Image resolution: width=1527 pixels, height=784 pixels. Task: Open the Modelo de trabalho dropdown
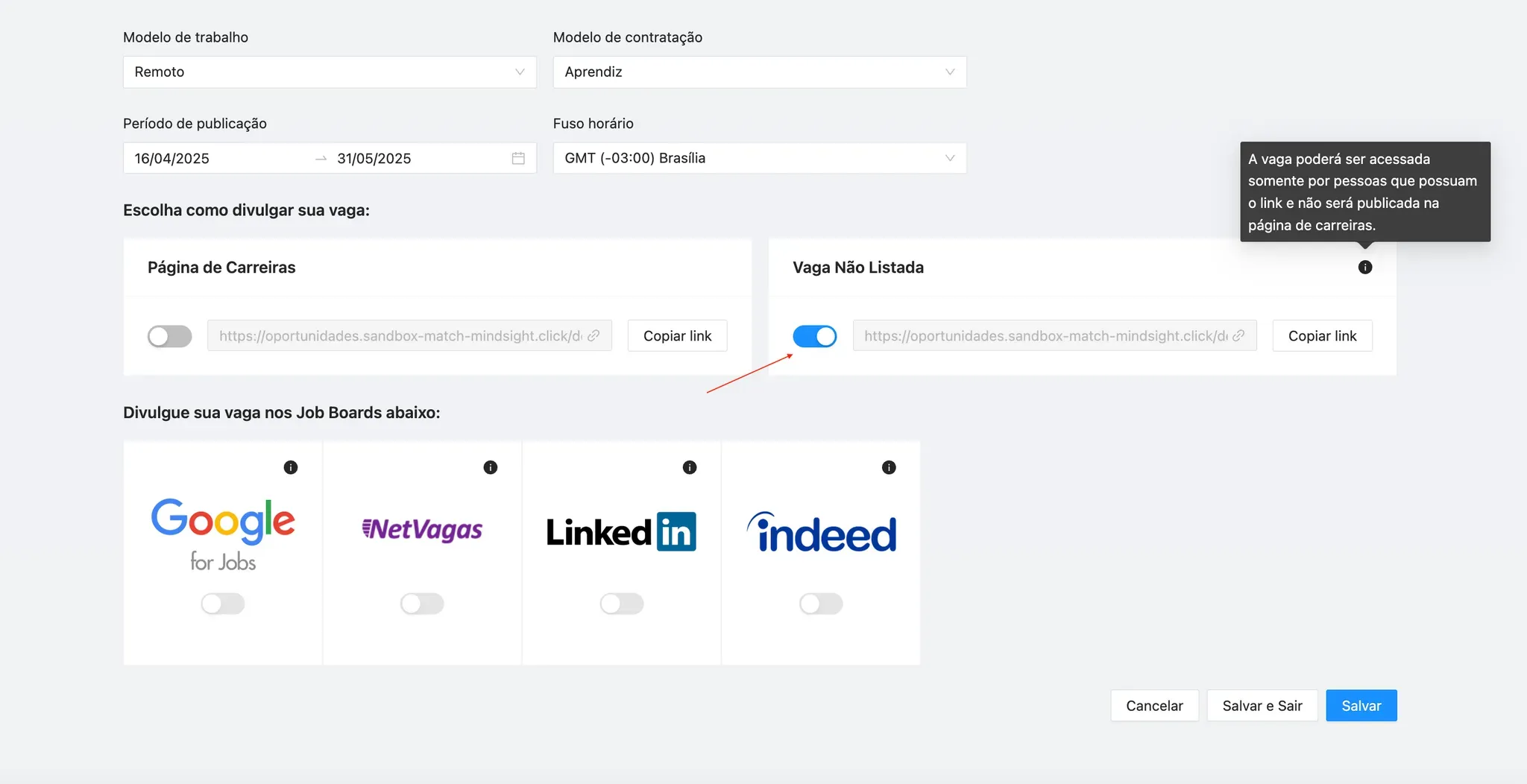point(330,72)
